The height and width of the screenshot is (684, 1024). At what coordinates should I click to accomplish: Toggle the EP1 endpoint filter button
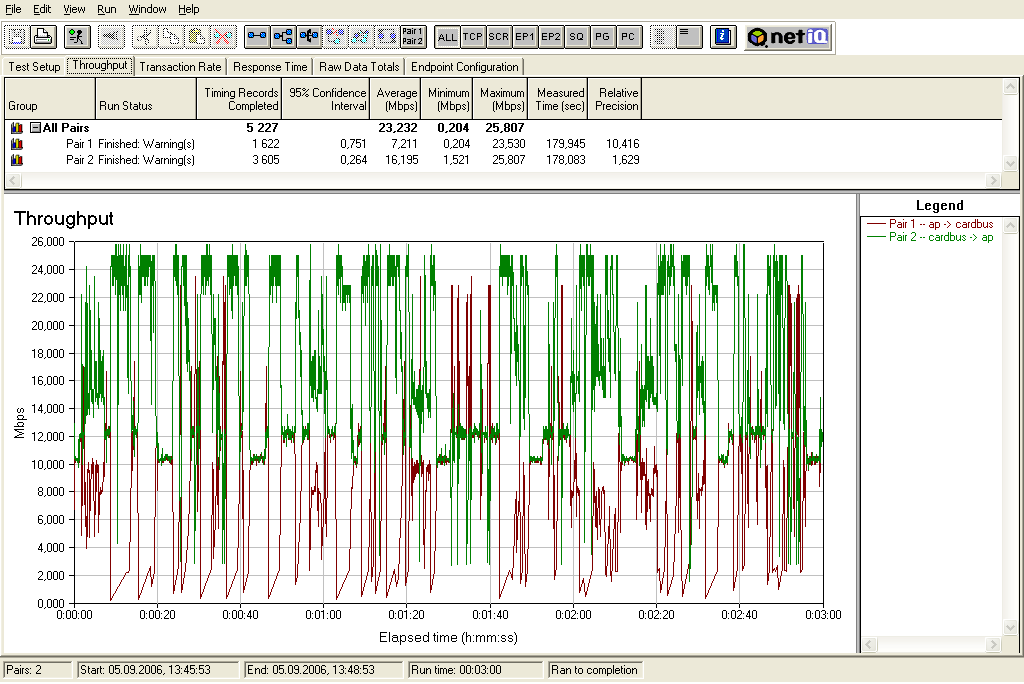(x=525, y=37)
